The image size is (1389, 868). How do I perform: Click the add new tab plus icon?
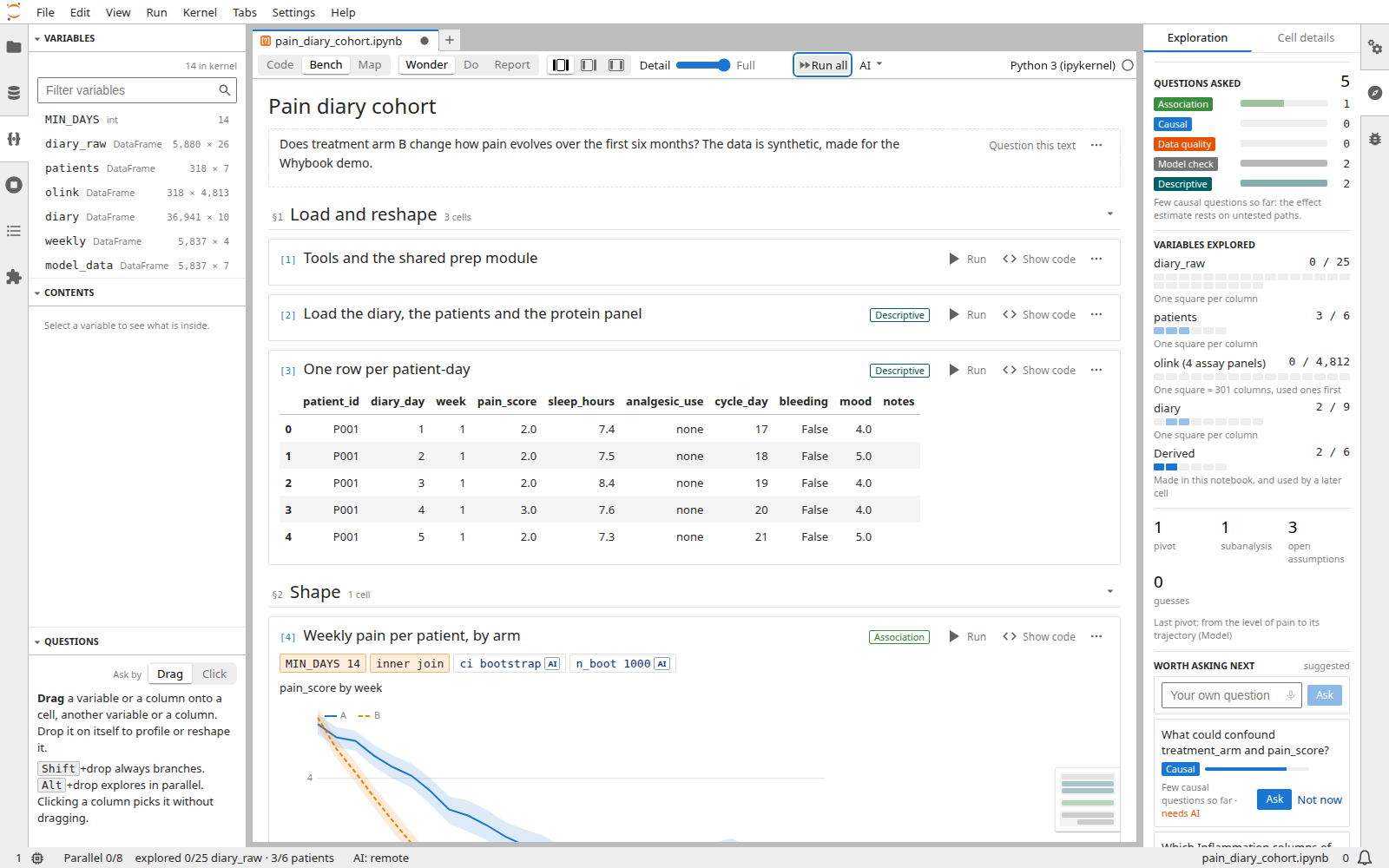click(450, 40)
